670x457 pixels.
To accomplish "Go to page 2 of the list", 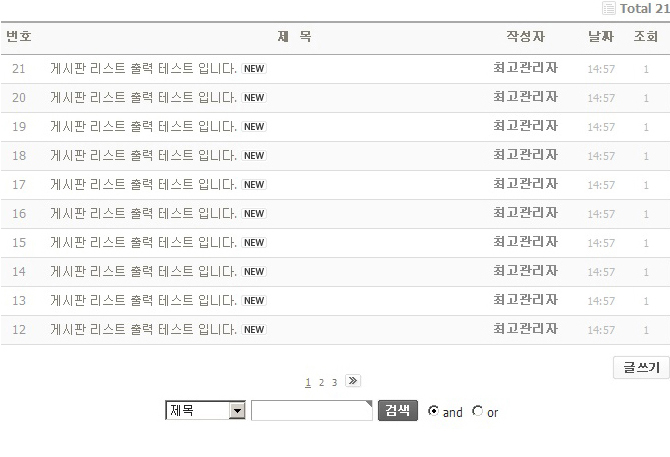I will [x=321, y=382].
